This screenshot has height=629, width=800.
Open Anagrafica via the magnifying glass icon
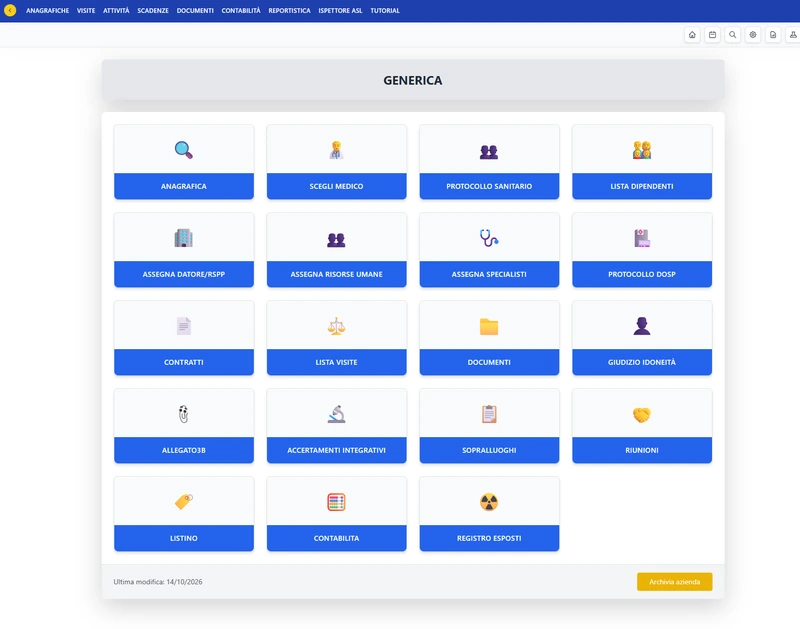[x=184, y=150]
